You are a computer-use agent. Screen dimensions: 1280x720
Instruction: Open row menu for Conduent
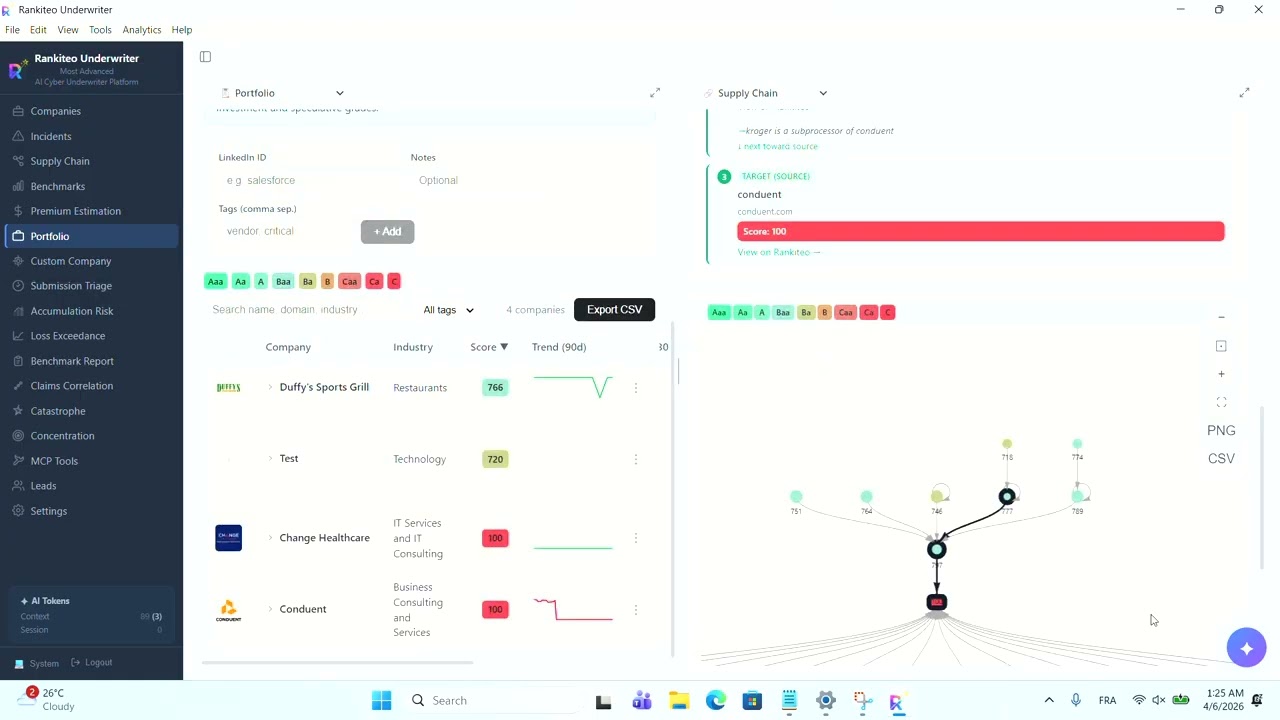tap(636, 609)
